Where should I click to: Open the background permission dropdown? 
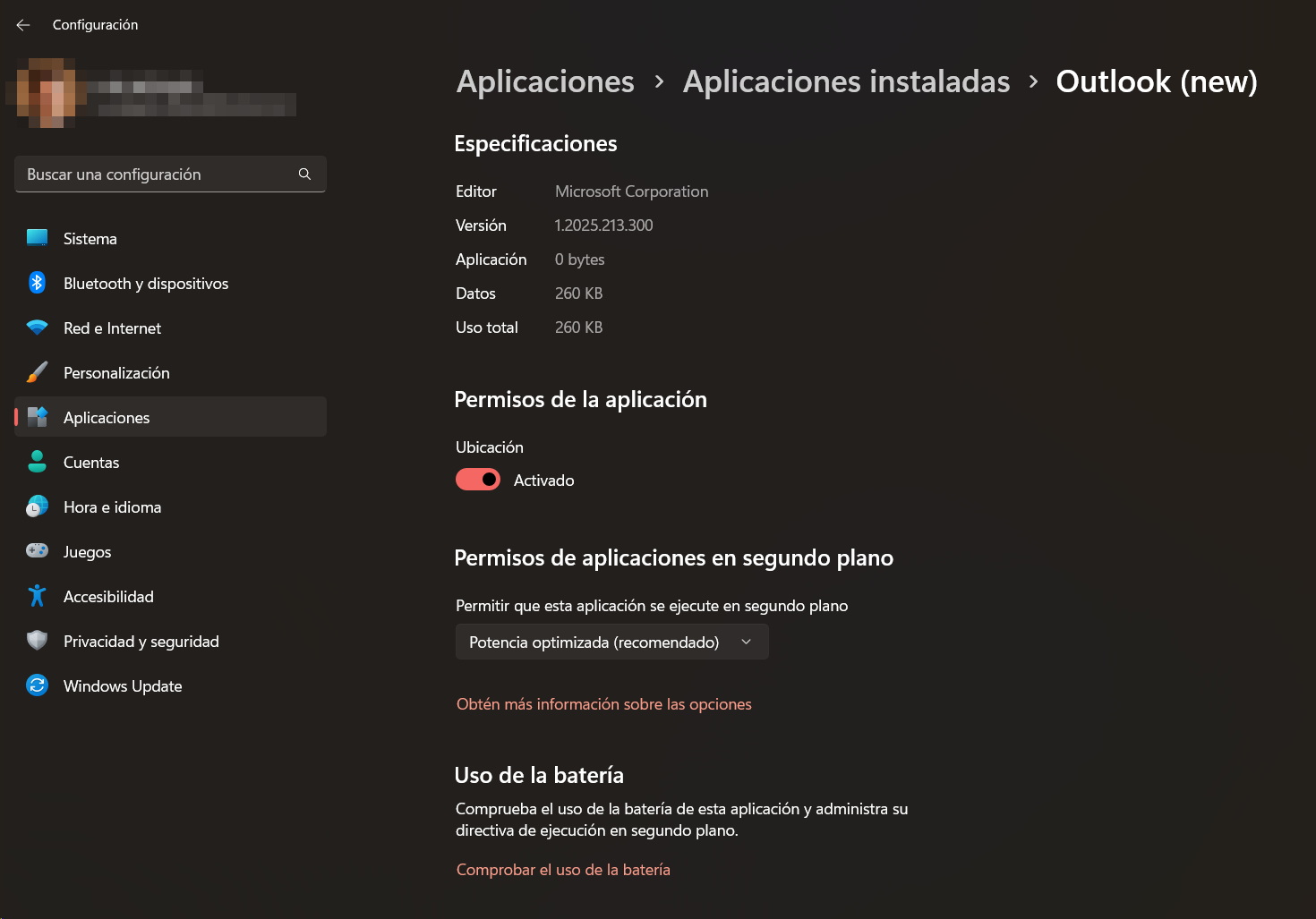612,642
